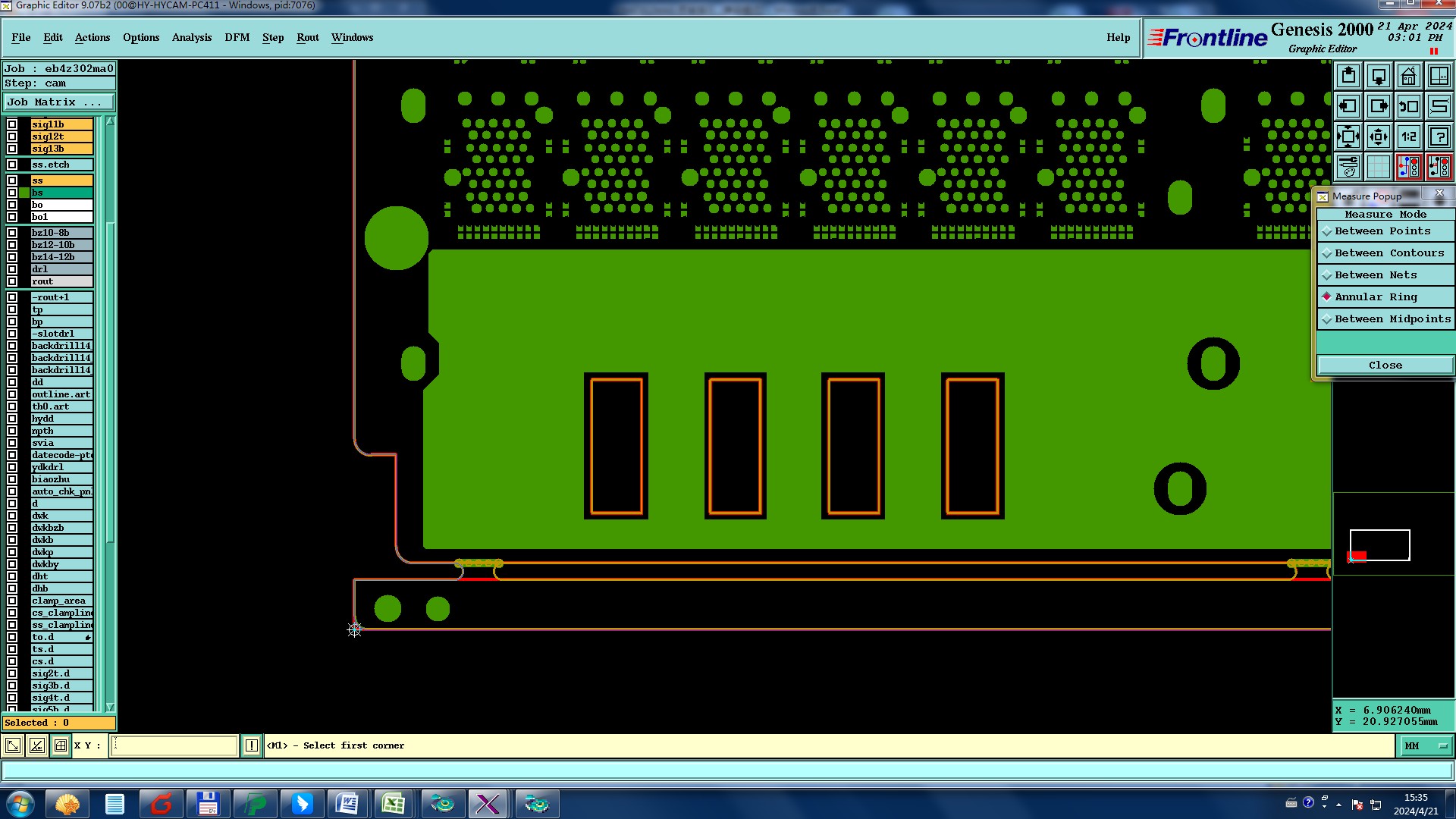Open the MM units dropdown
Image resolution: width=1456 pixels, height=819 pixels.
pos(1426,746)
